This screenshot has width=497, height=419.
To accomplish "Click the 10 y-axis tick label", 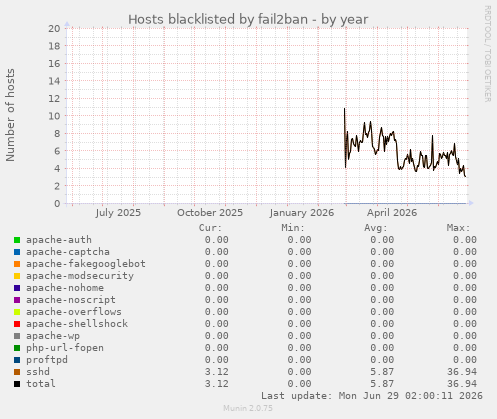I will [x=54, y=116].
